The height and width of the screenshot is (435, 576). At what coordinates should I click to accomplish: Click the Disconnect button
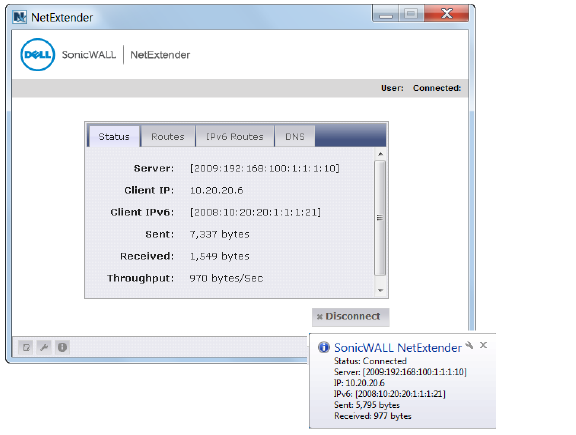(350, 317)
